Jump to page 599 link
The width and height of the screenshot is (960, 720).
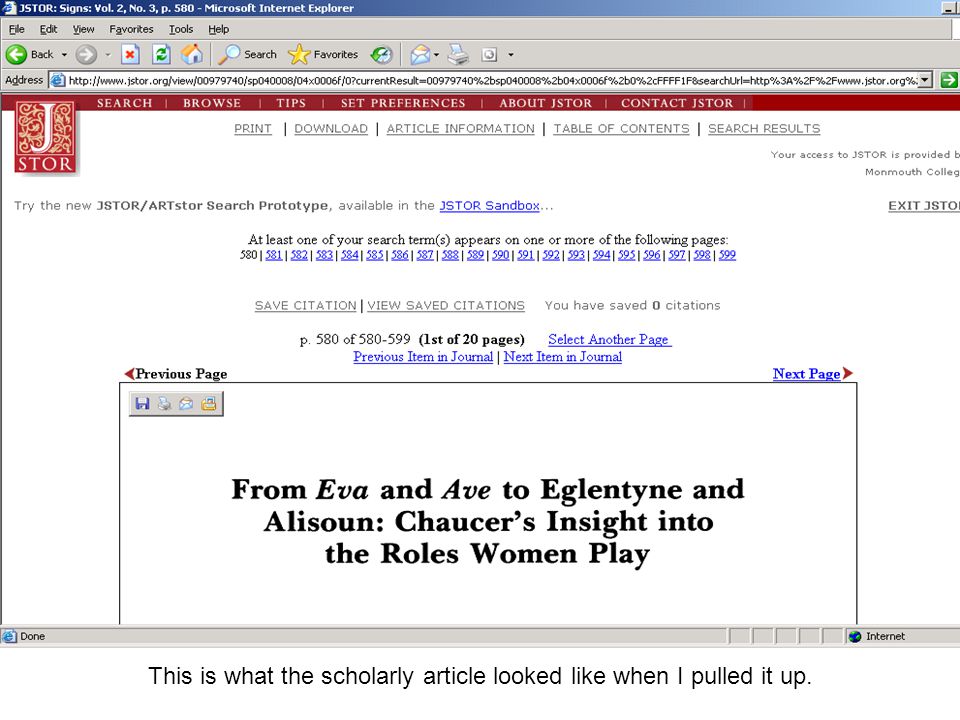pyautogui.click(x=727, y=255)
